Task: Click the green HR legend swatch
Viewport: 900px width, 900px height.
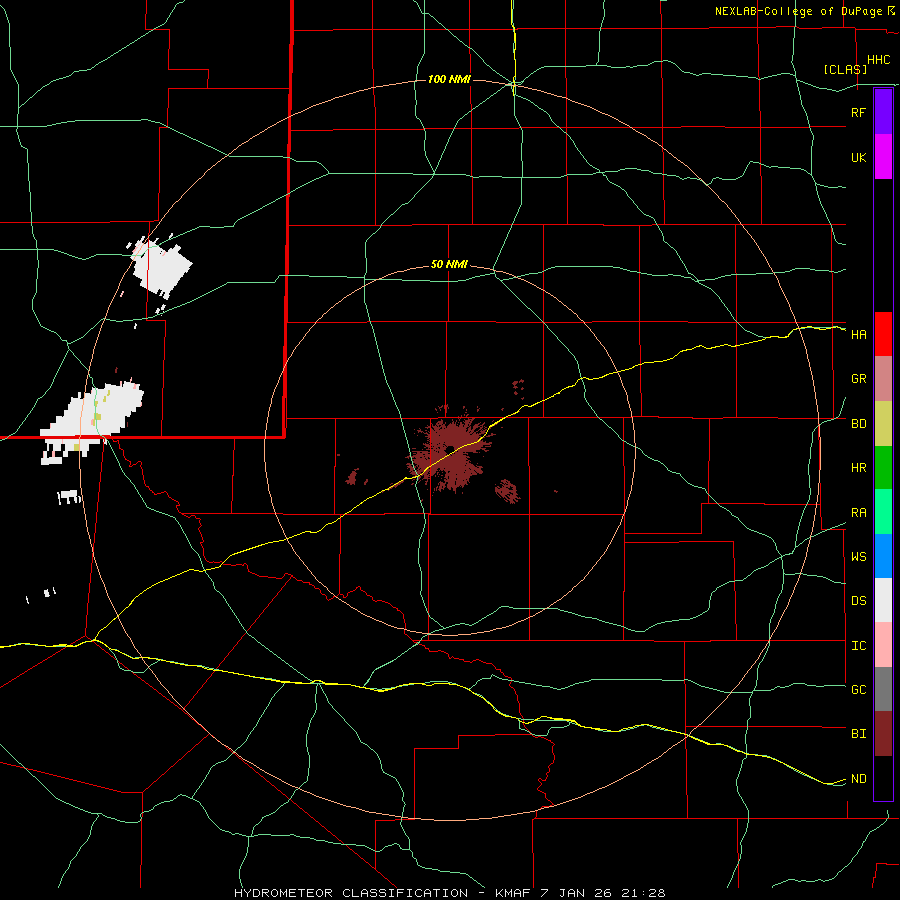Action: 883,468
